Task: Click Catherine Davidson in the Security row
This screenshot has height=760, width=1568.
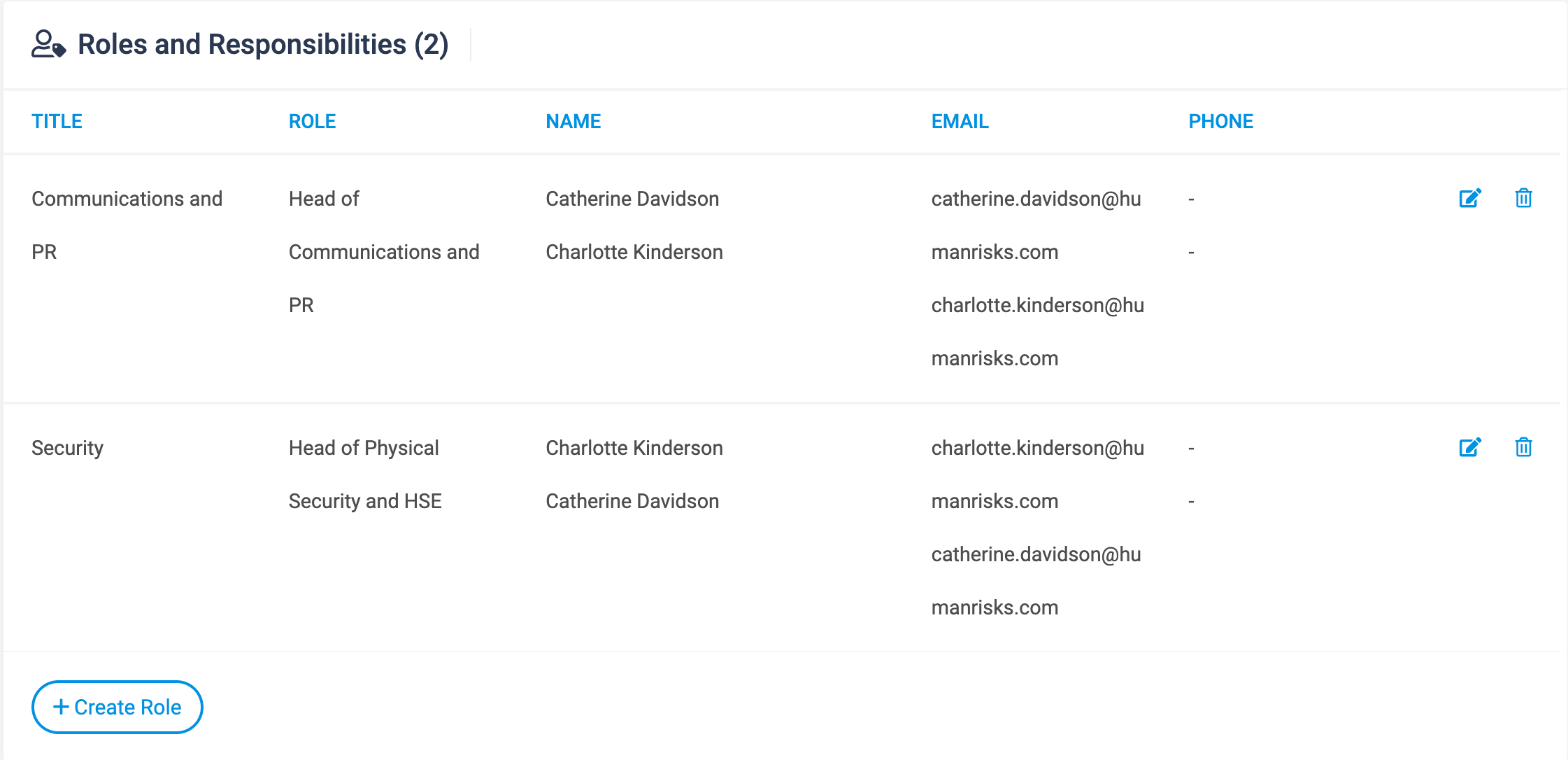Action: (x=632, y=501)
